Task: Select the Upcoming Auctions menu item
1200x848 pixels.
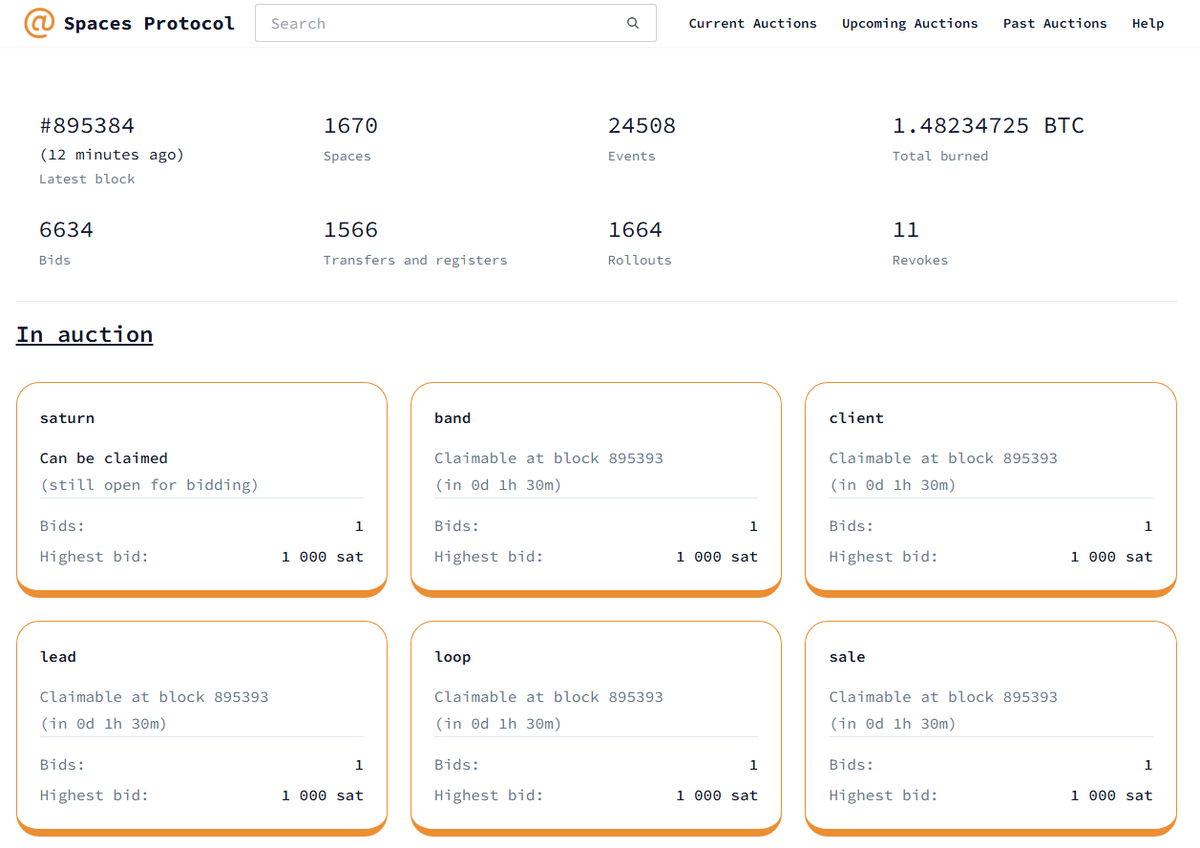Action: [x=910, y=23]
